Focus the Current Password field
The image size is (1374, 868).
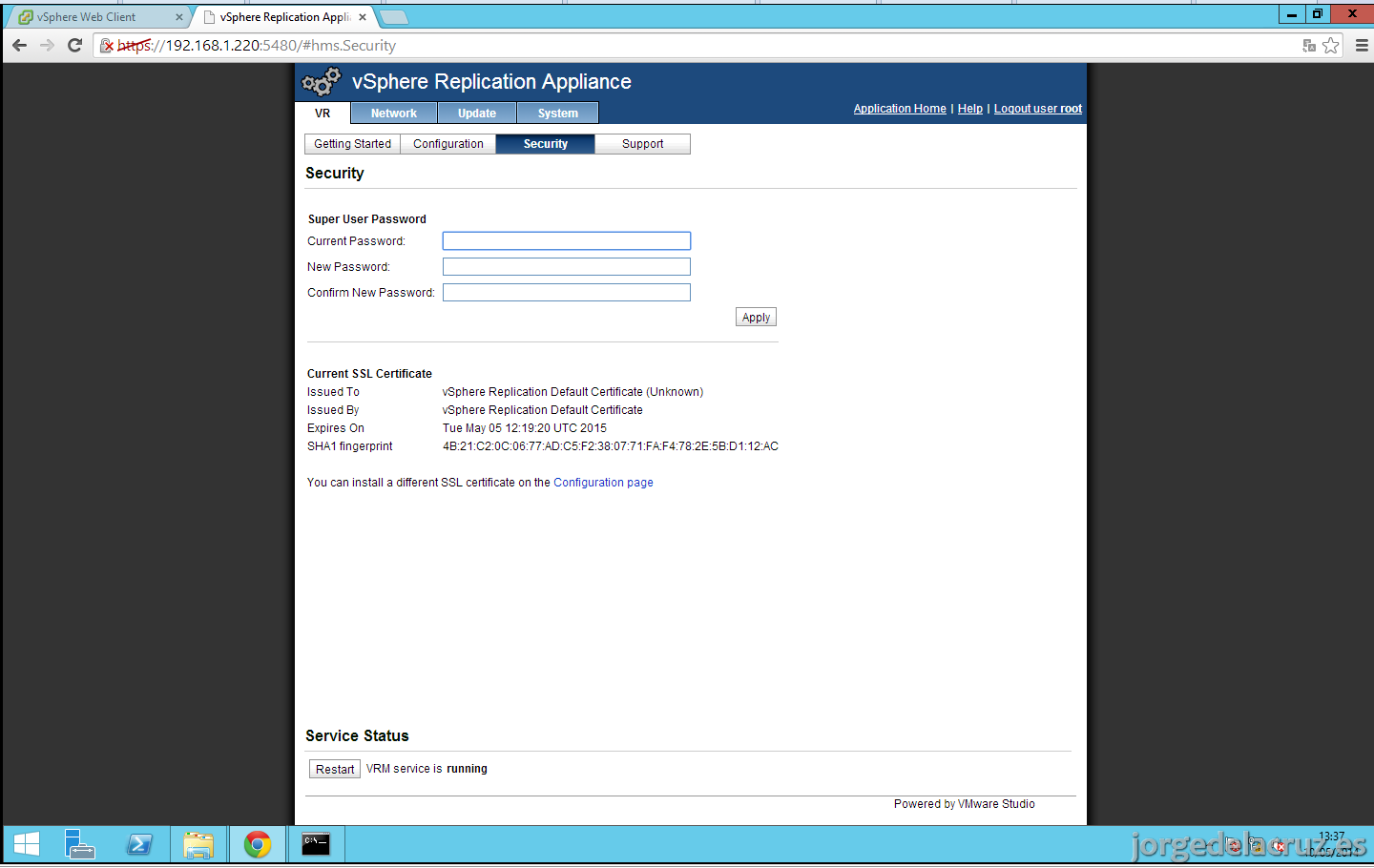pos(567,241)
